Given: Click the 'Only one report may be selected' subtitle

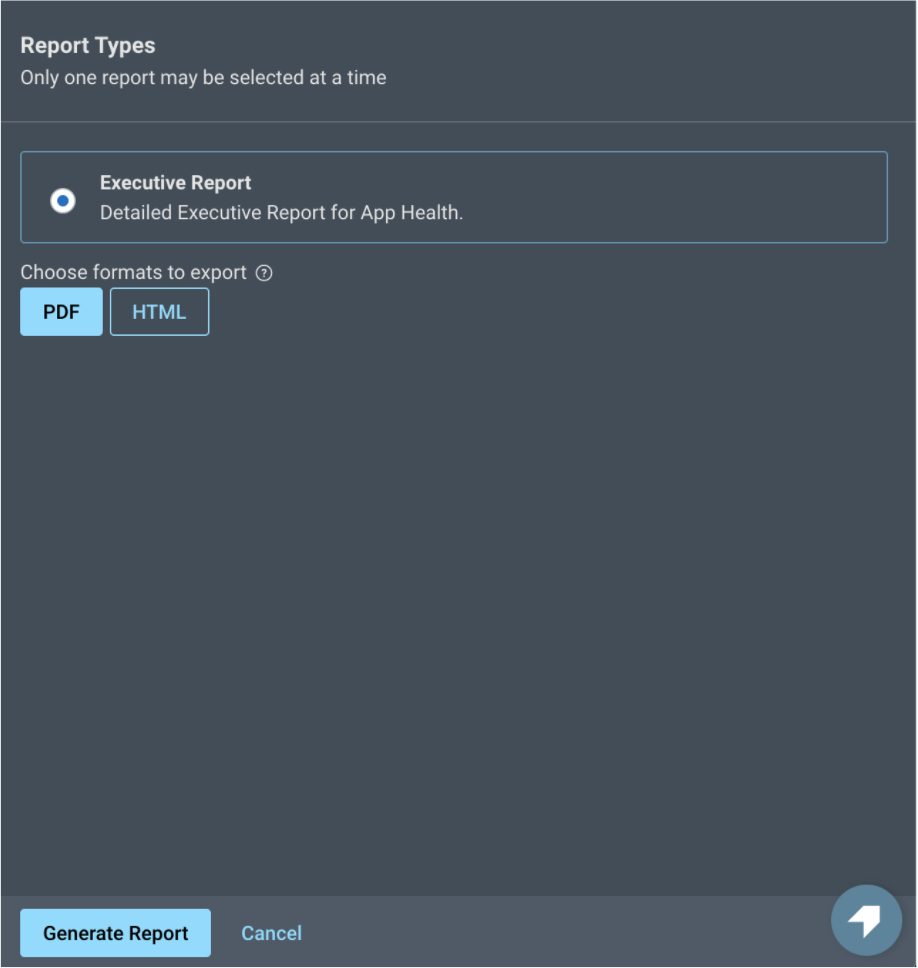Looking at the screenshot, I should [x=203, y=77].
